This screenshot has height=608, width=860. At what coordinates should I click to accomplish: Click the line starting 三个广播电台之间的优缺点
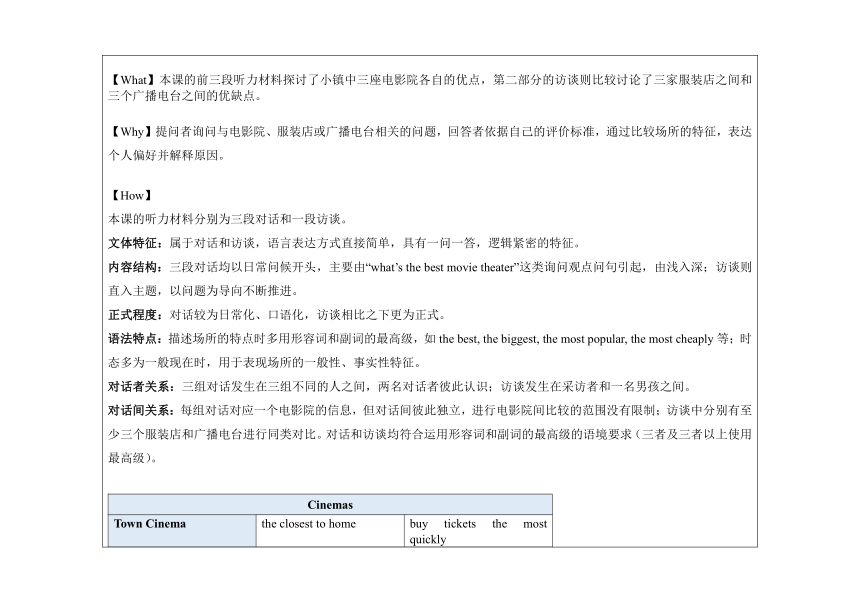pos(185,96)
